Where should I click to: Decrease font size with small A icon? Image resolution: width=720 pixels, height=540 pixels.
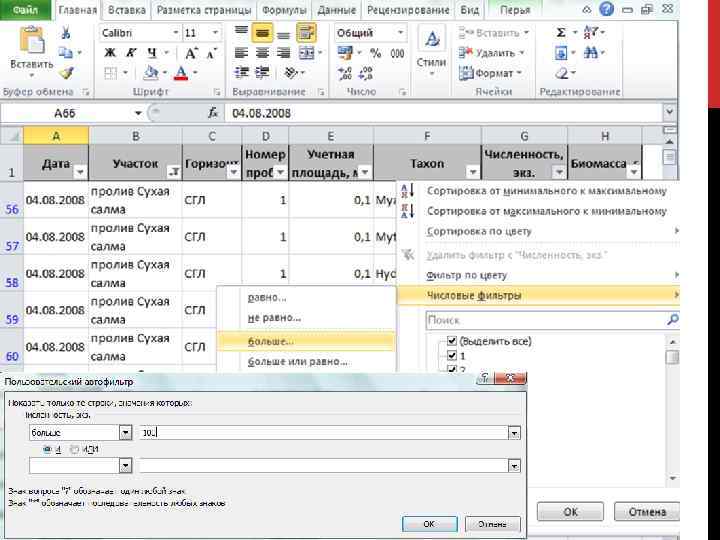tap(211, 54)
